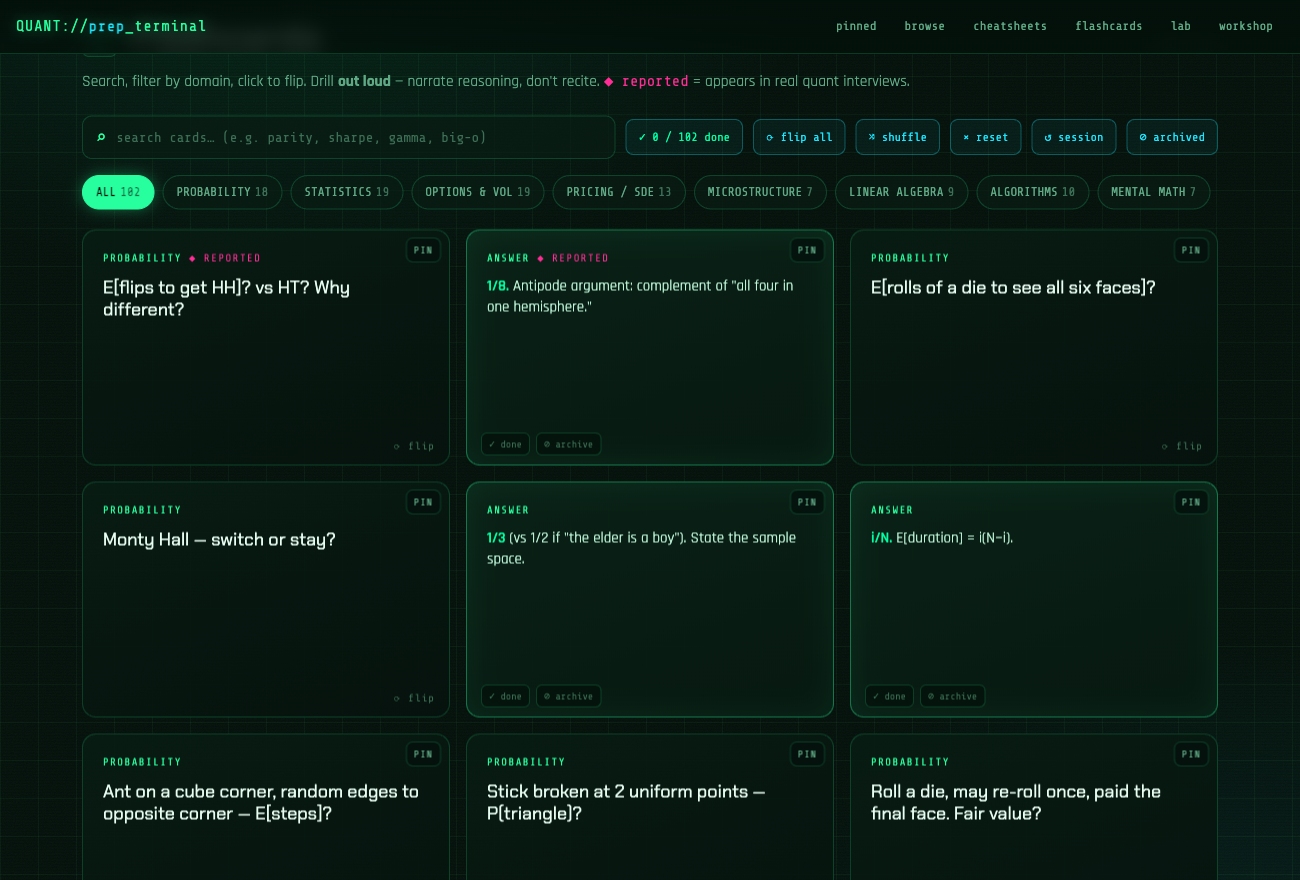1300x880 pixels.
Task: Start a session with the session button
Action: pos(1074,137)
